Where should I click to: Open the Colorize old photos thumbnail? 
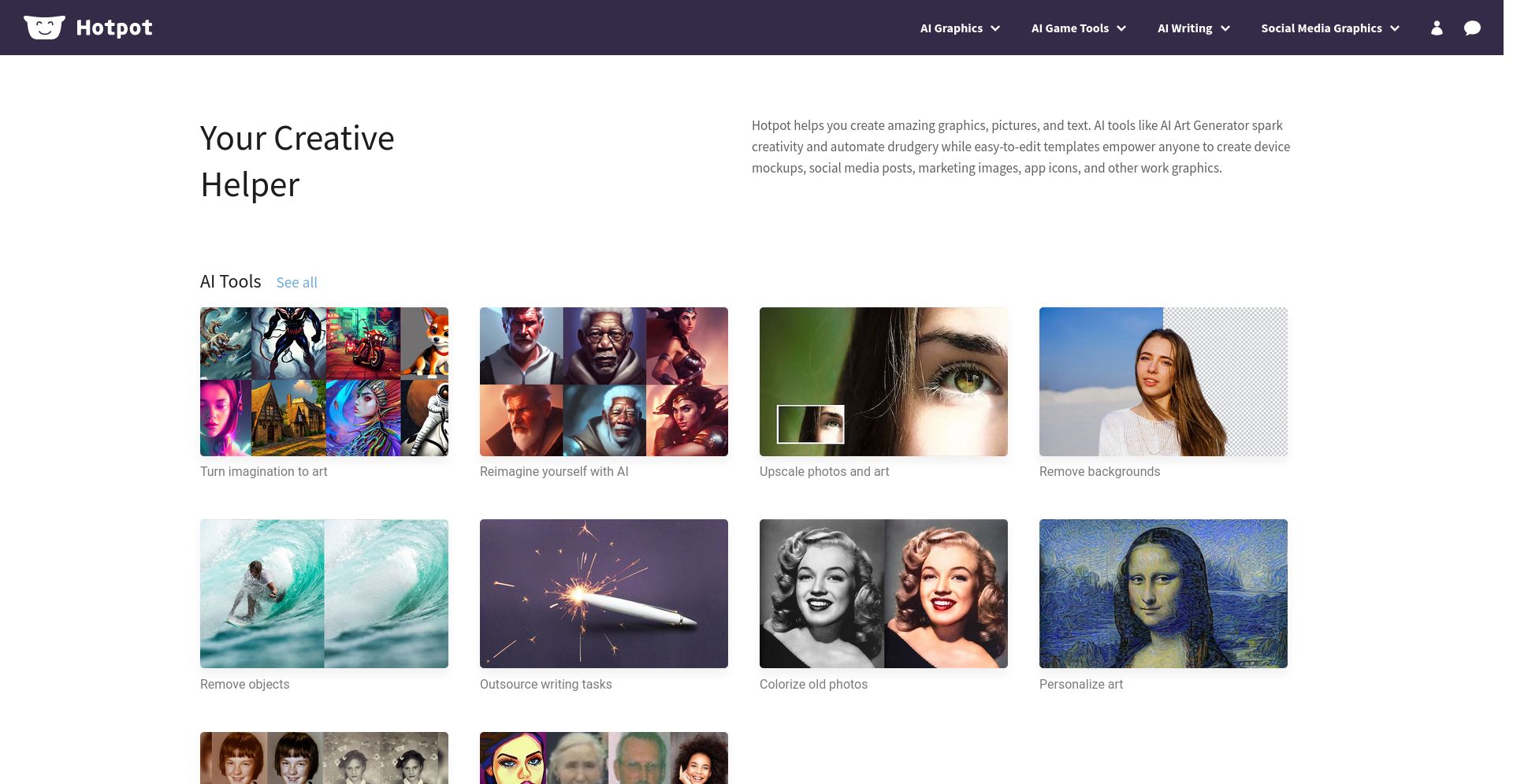click(x=883, y=593)
